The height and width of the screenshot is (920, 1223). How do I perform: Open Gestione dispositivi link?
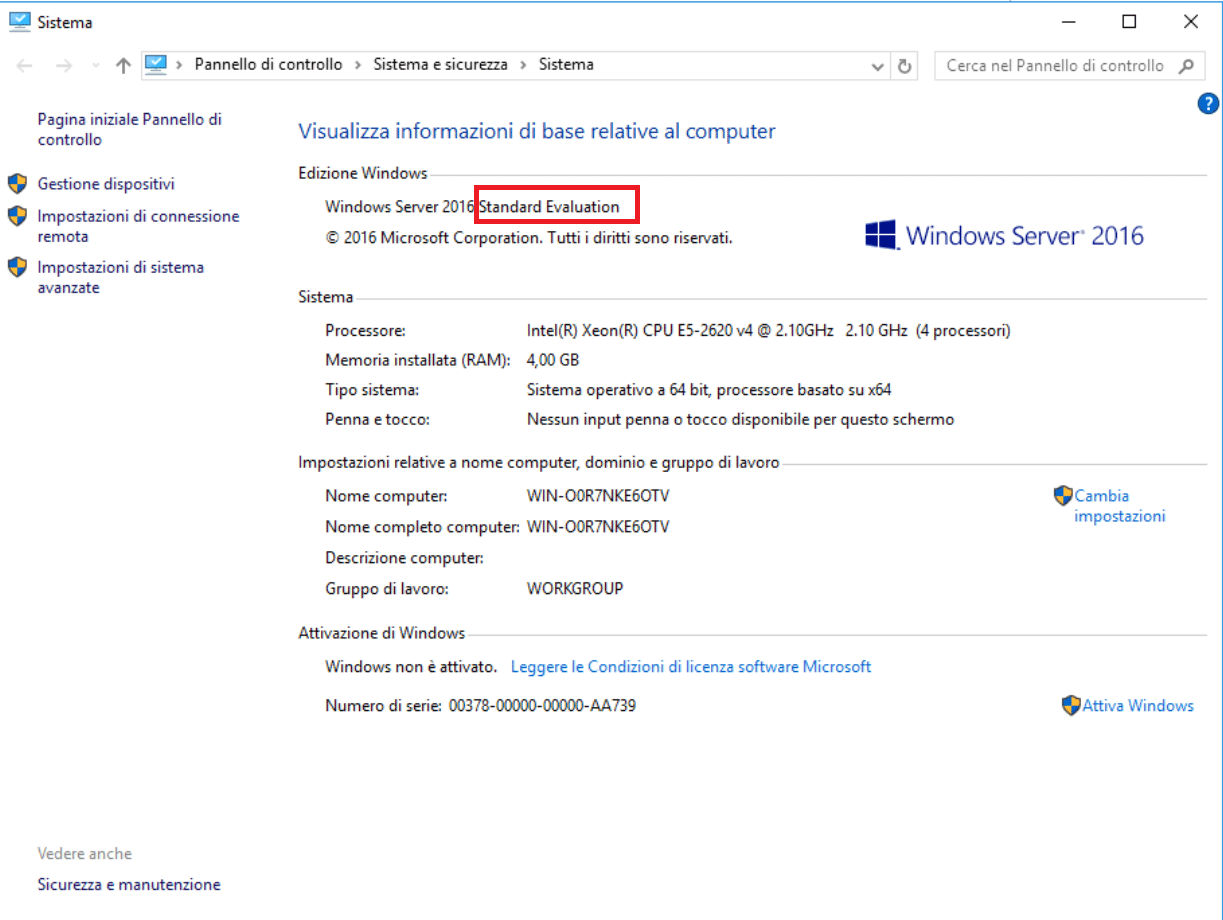click(106, 184)
